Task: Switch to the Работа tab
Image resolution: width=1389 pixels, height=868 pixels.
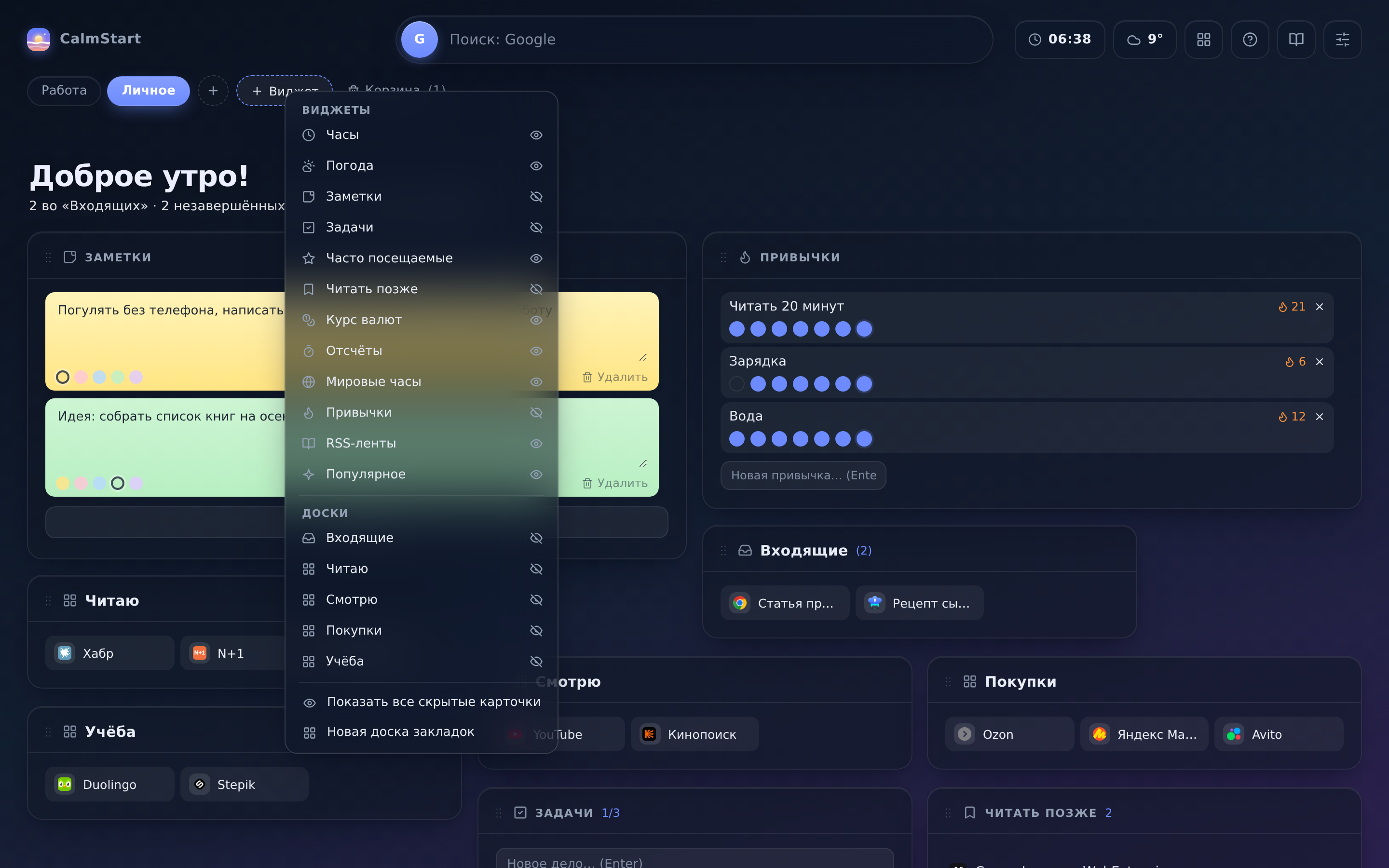Action: (x=64, y=91)
